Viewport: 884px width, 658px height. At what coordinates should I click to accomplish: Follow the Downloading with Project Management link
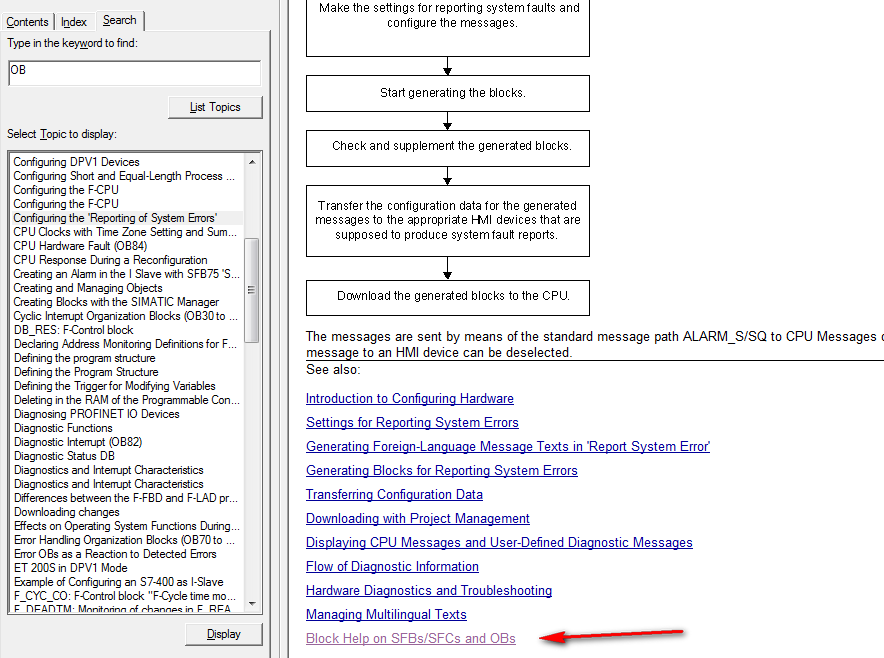[x=418, y=518]
